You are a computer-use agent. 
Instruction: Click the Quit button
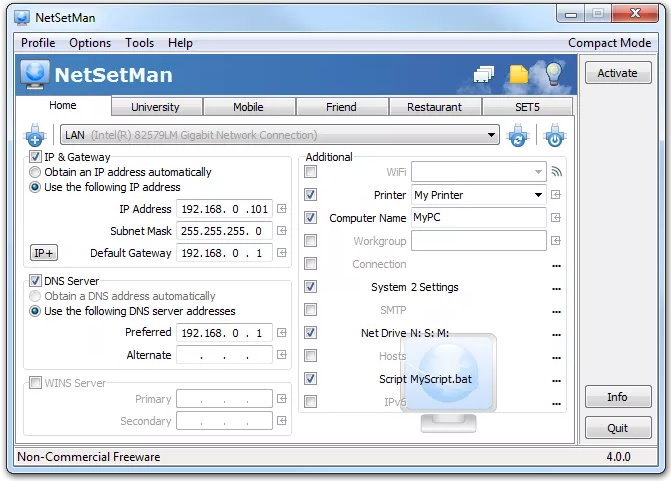click(618, 428)
